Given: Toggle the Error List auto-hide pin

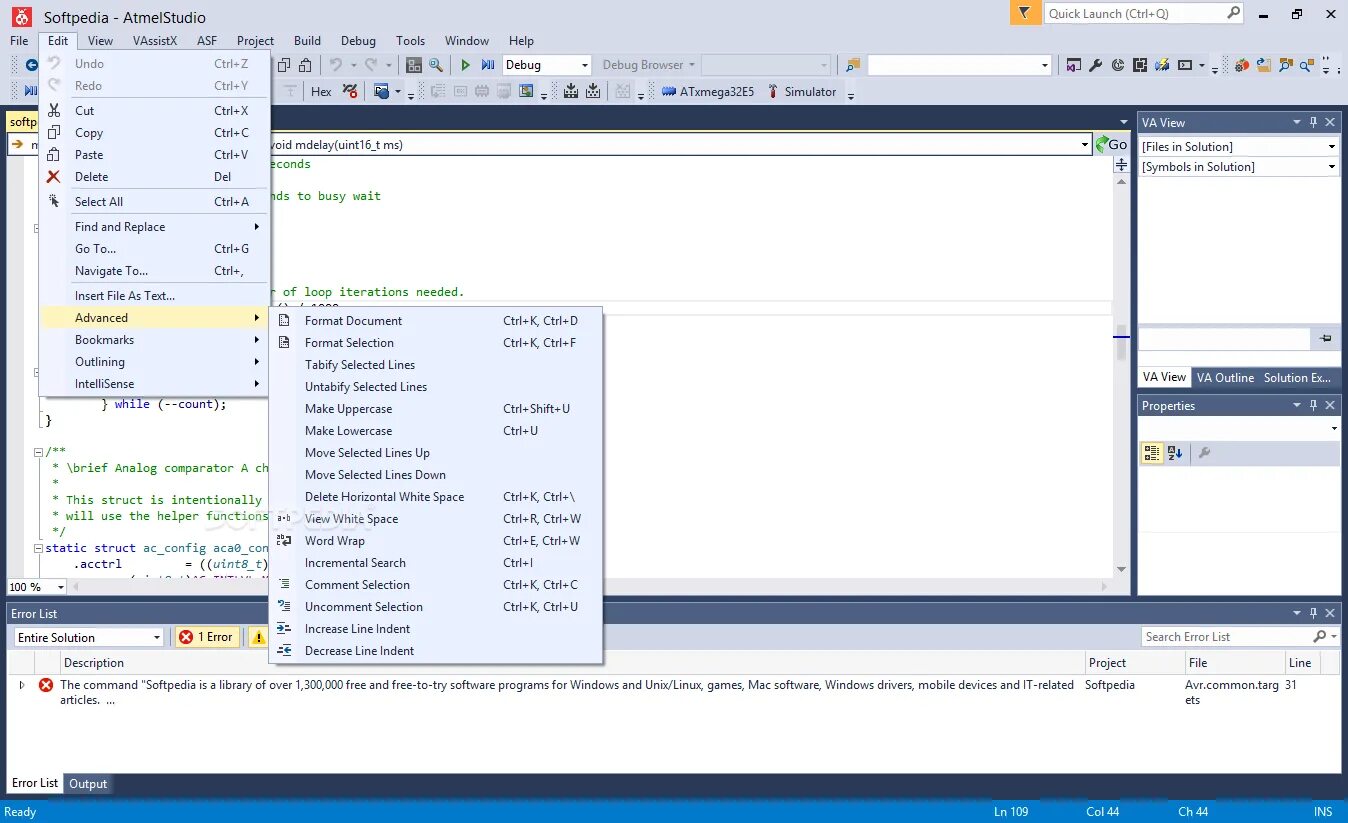Looking at the screenshot, I should click(x=1313, y=613).
